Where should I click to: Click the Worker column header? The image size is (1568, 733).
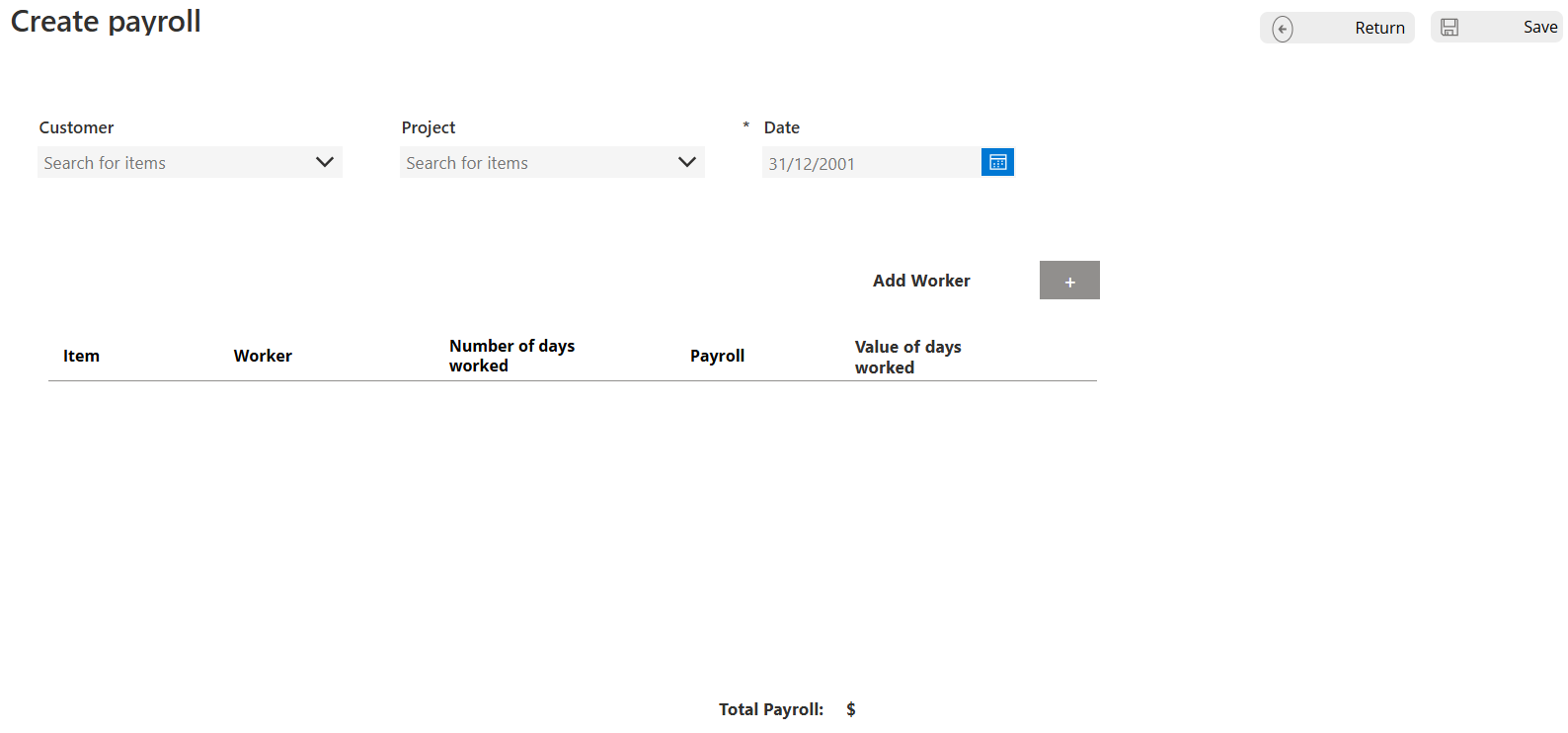click(x=263, y=356)
